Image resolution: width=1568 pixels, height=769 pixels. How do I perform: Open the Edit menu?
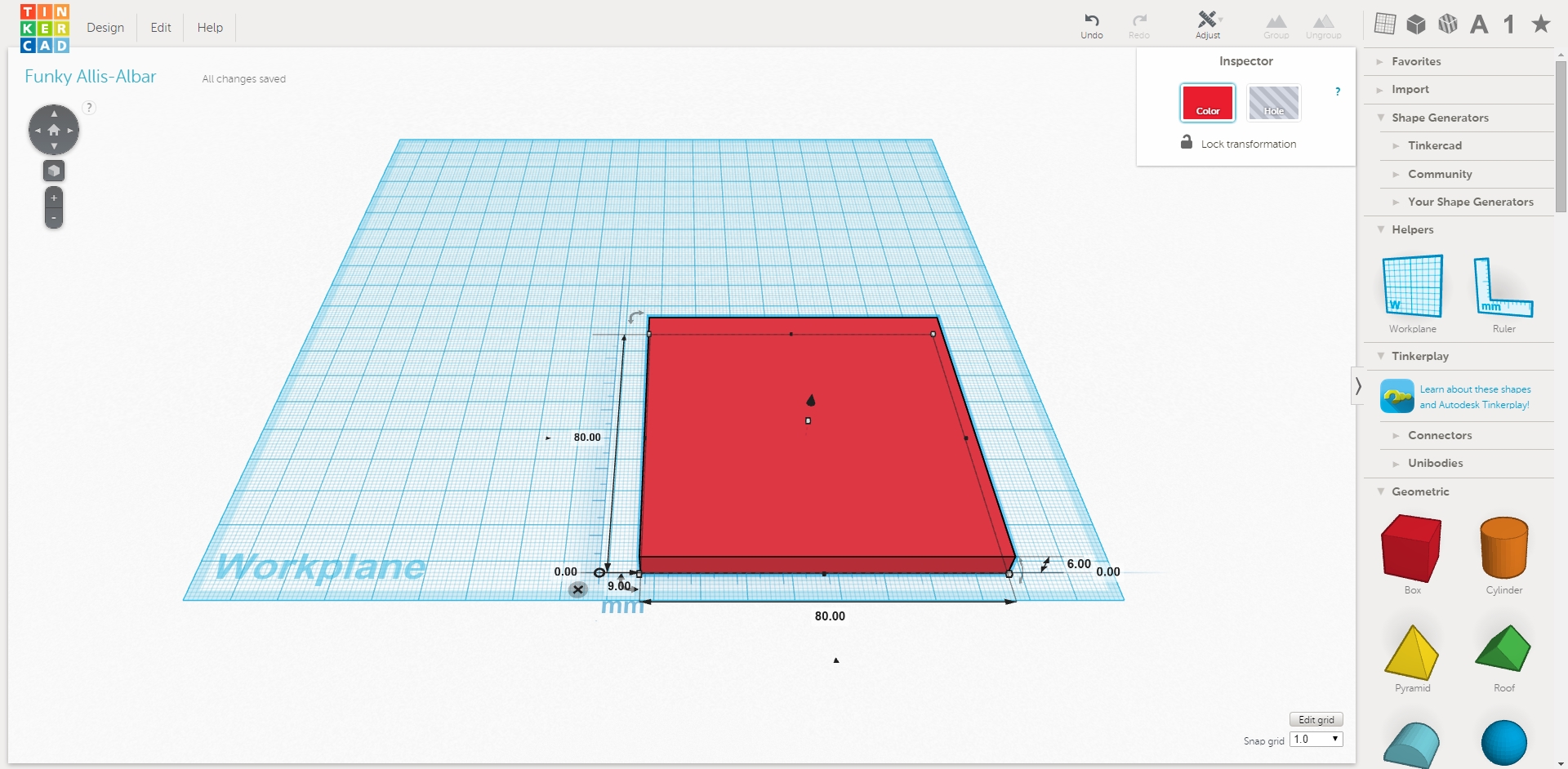pos(161,28)
